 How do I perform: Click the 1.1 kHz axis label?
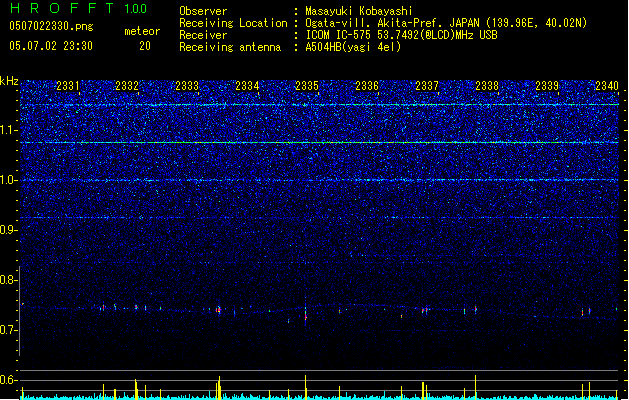pyautogui.click(x=9, y=130)
